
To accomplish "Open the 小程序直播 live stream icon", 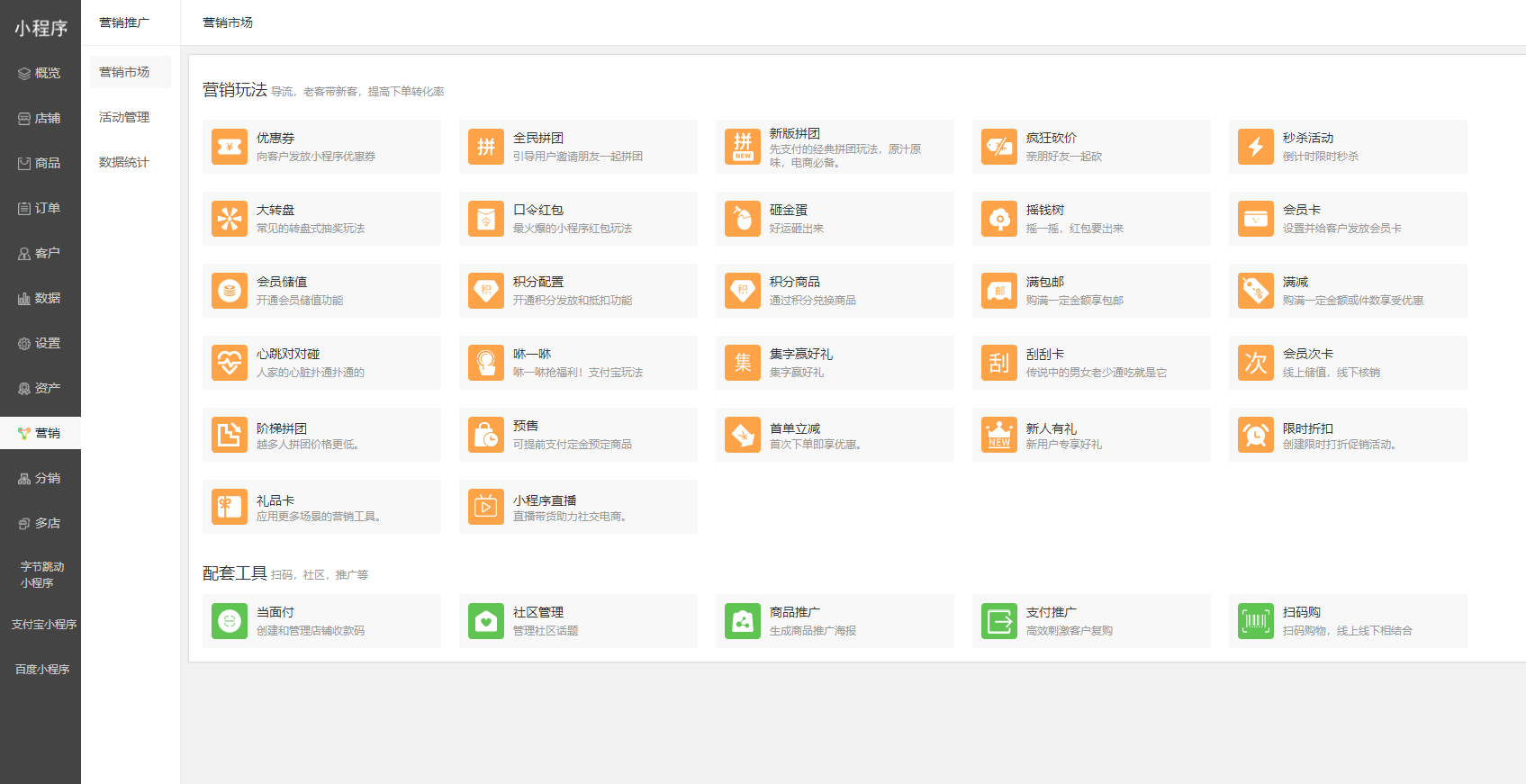I will tap(486, 507).
